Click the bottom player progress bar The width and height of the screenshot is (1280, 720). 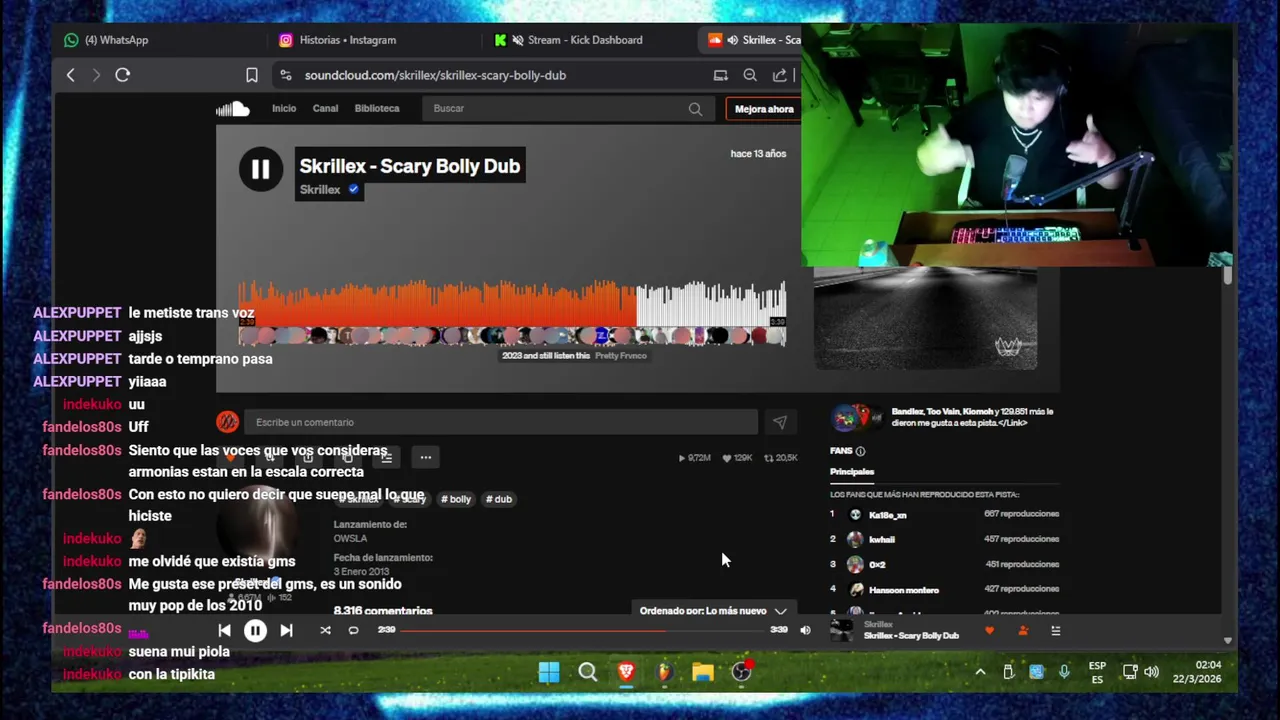(583, 630)
